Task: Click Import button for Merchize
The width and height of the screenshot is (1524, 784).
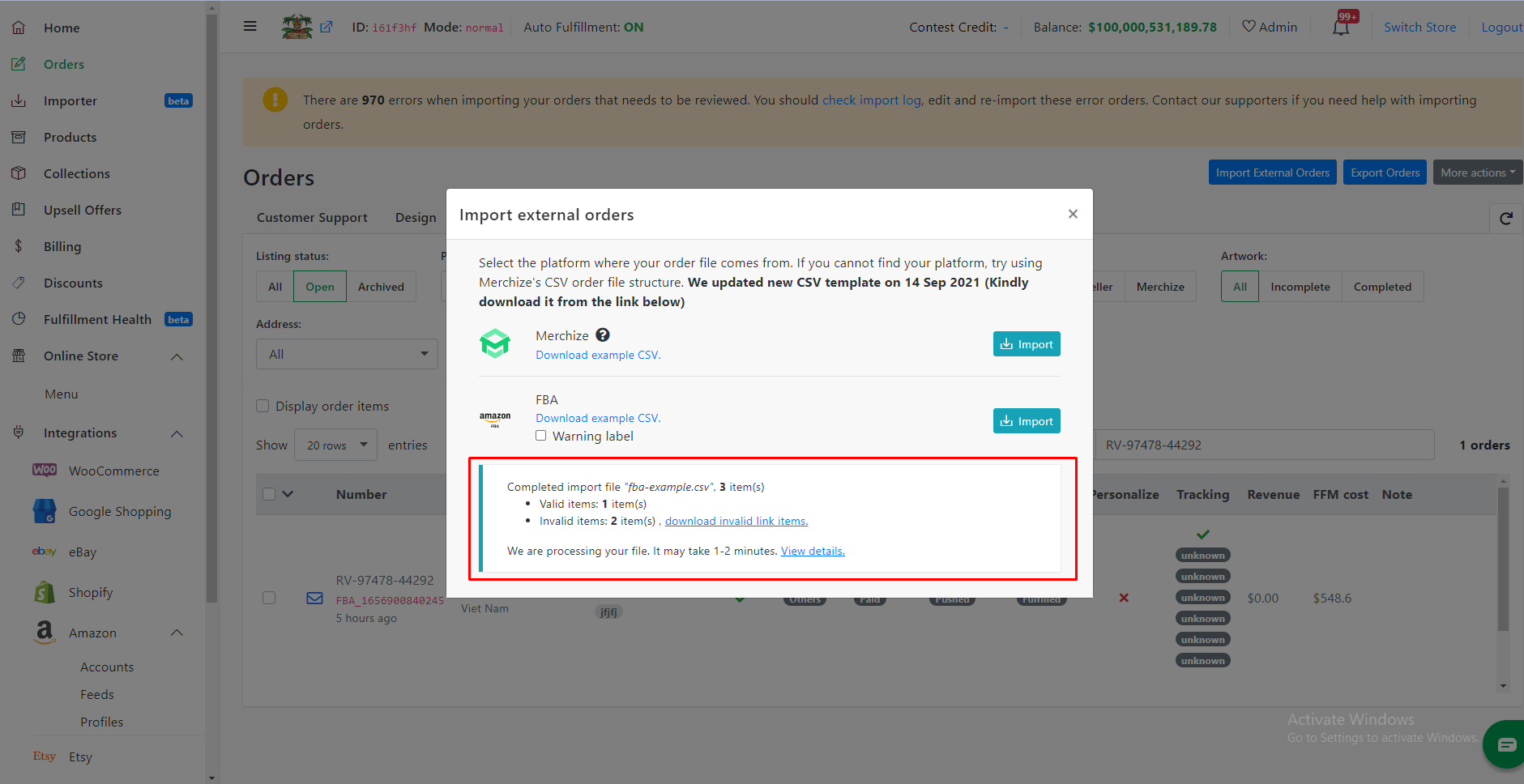Action: 1027,344
